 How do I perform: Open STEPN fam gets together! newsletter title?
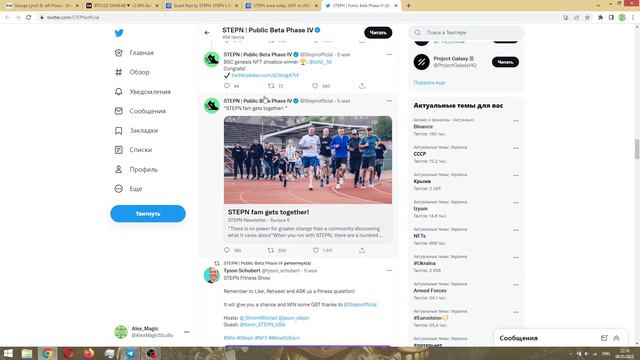268,212
